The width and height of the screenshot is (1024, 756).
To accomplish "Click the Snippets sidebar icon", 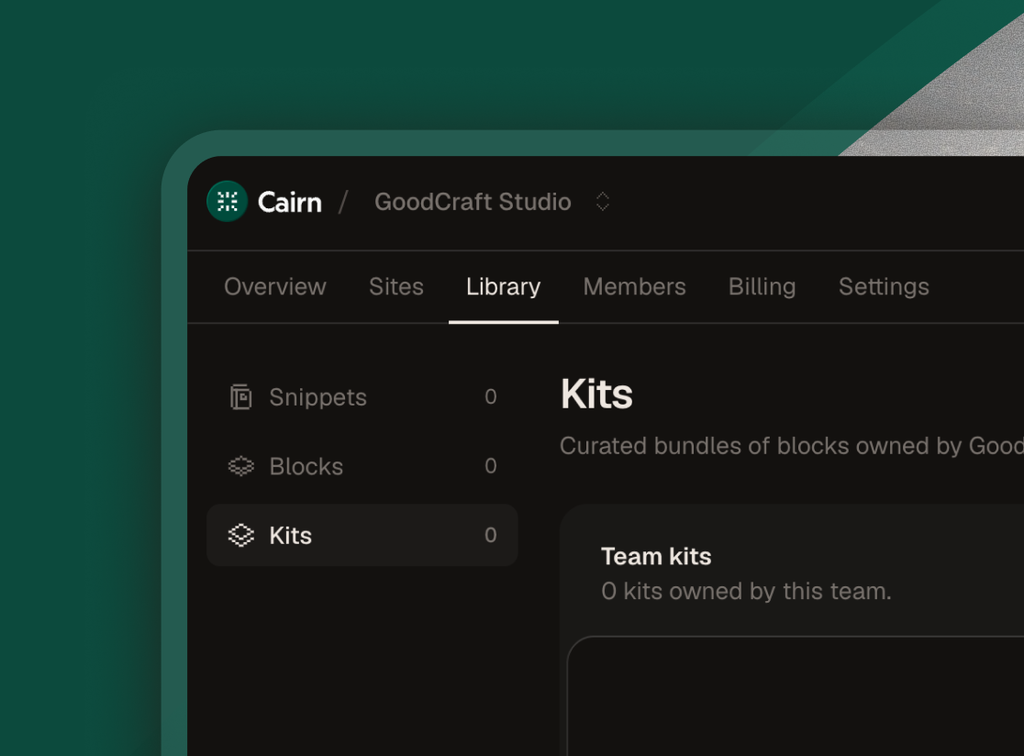I will [241, 397].
